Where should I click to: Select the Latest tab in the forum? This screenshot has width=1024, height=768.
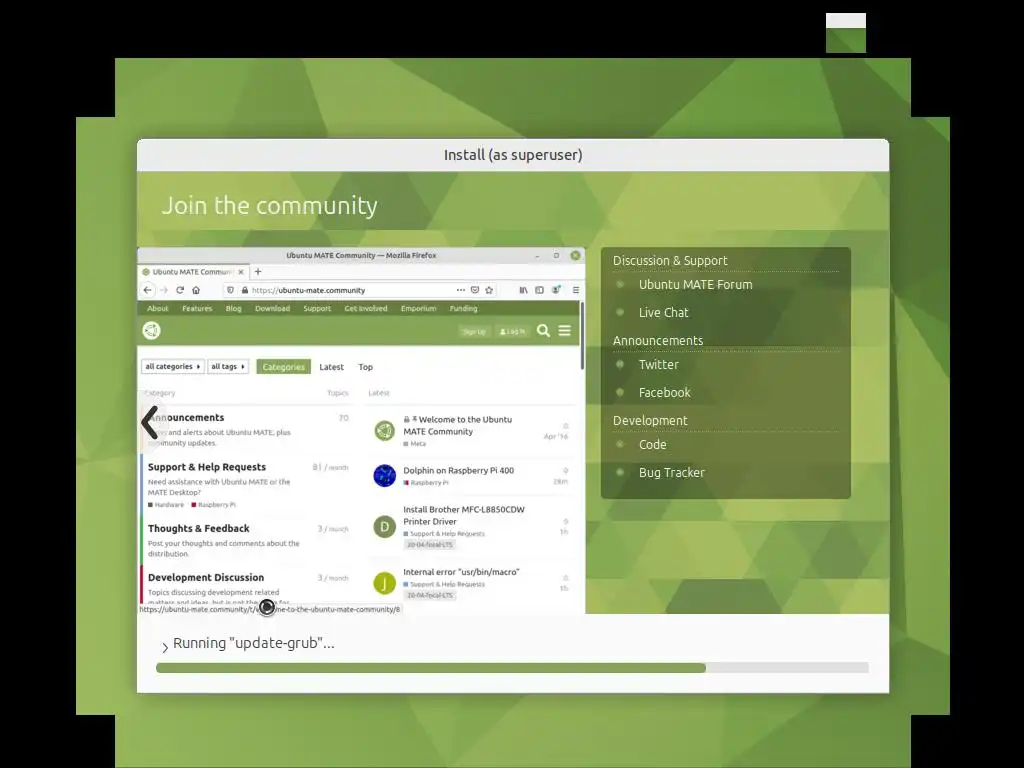[x=331, y=367]
